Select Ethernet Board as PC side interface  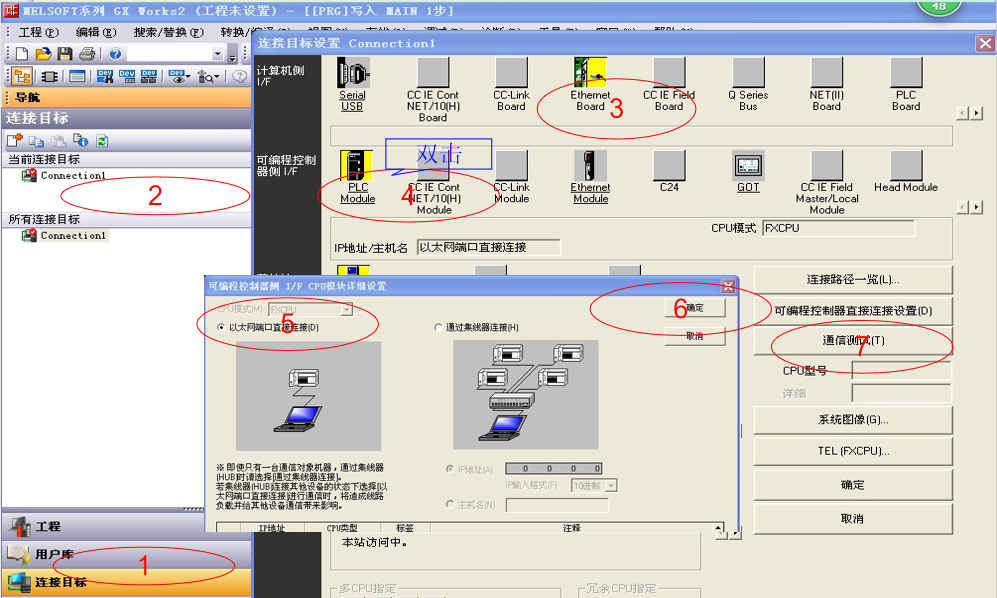pyautogui.click(x=590, y=85)
